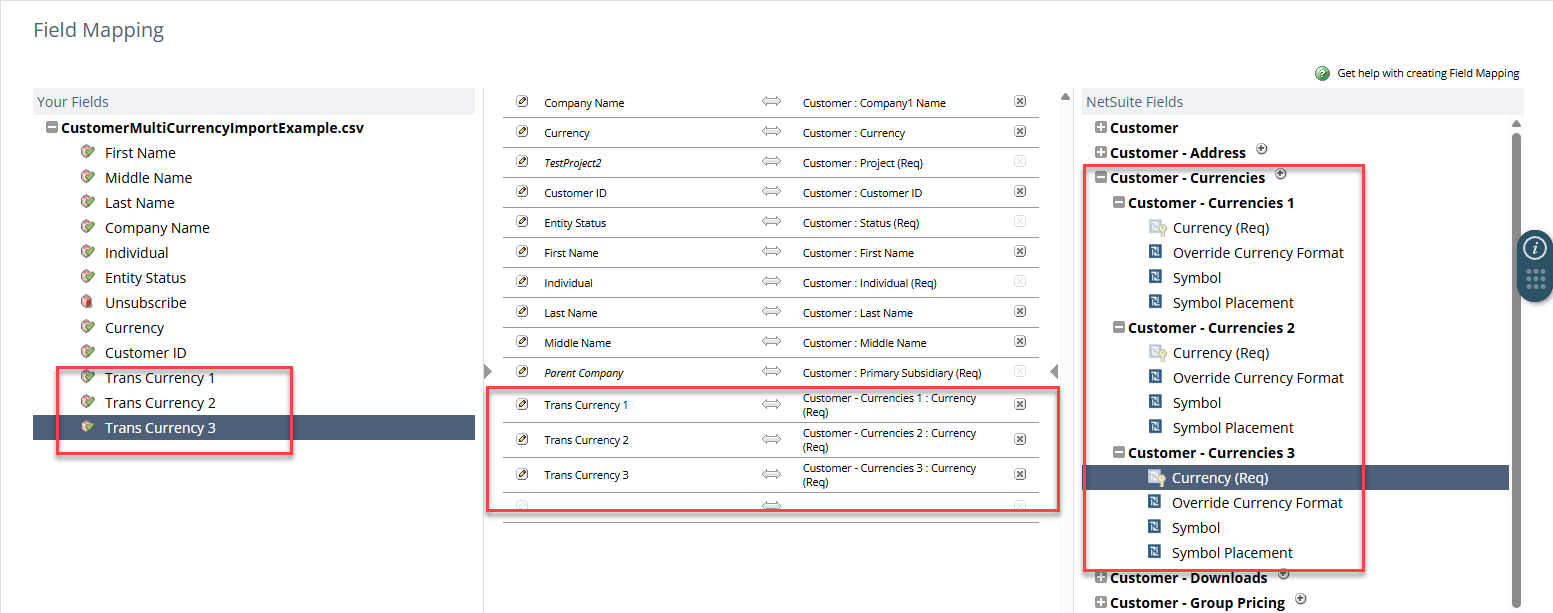Open Get help with creating Field Mapping link
1553x613 pixels.
click(x=1428, y=73)
